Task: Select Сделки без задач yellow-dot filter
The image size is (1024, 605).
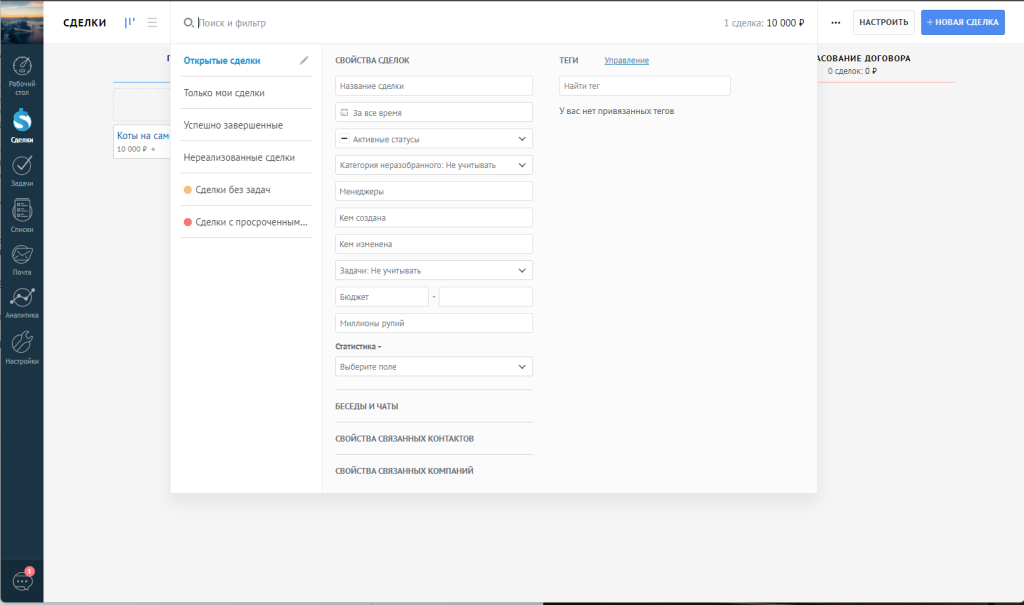Action: (x=233, y=189)
